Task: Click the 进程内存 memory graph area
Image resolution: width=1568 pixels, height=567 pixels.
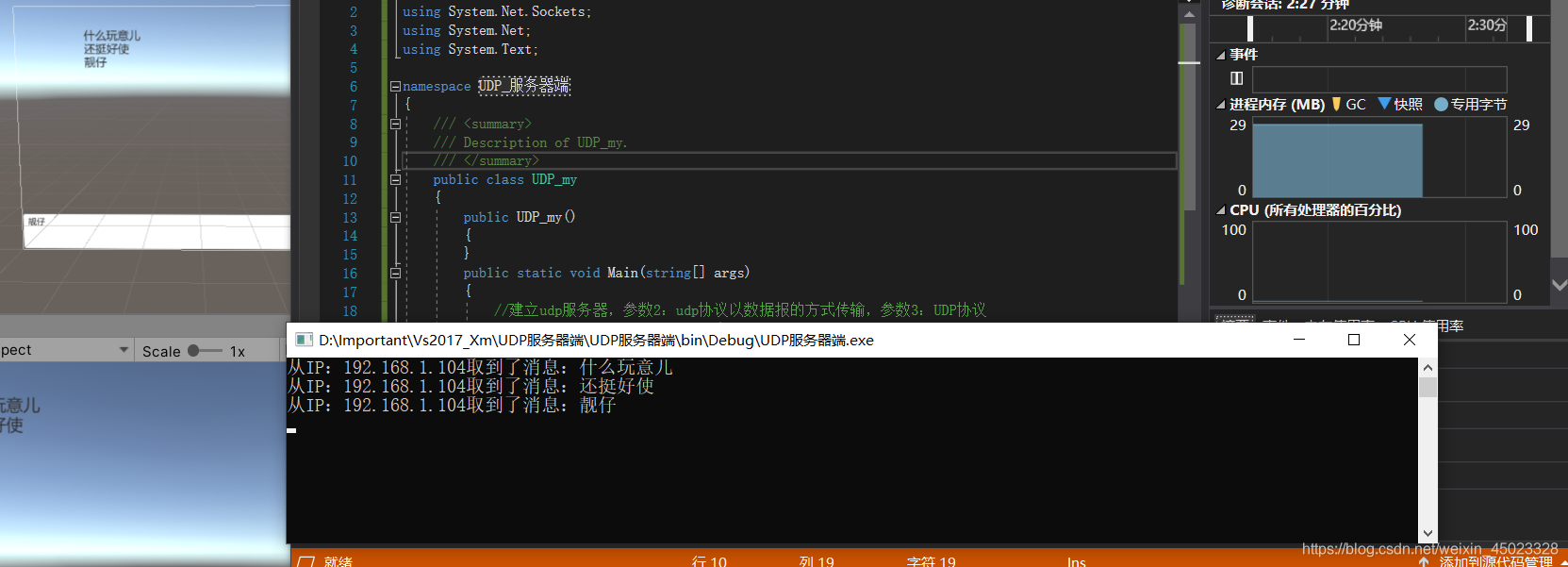Action: point(1378,157)
